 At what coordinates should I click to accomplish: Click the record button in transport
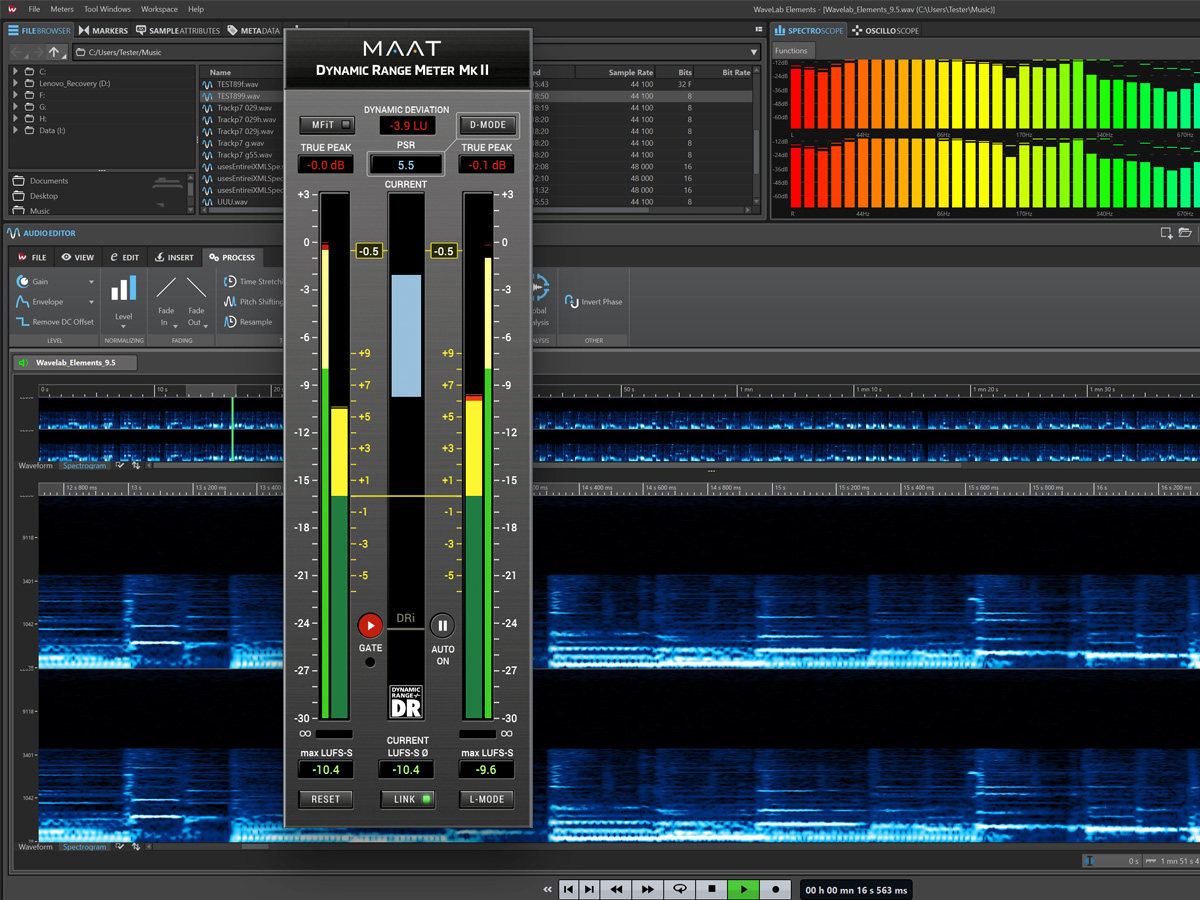pos(775,889)
